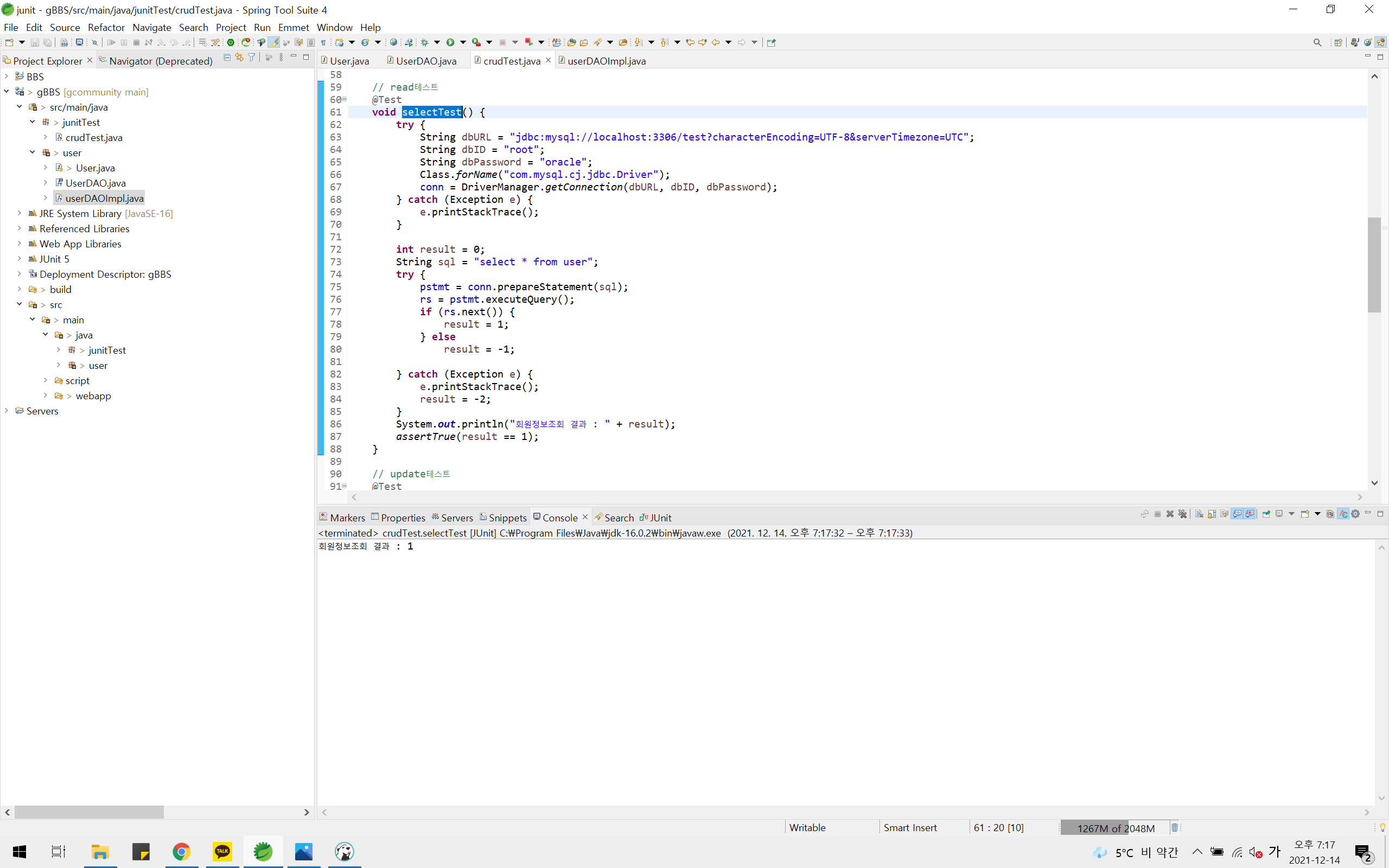The image size is (1389, 868).
Task: Click the Debug bug icon
Action: (x=425, y=42)
